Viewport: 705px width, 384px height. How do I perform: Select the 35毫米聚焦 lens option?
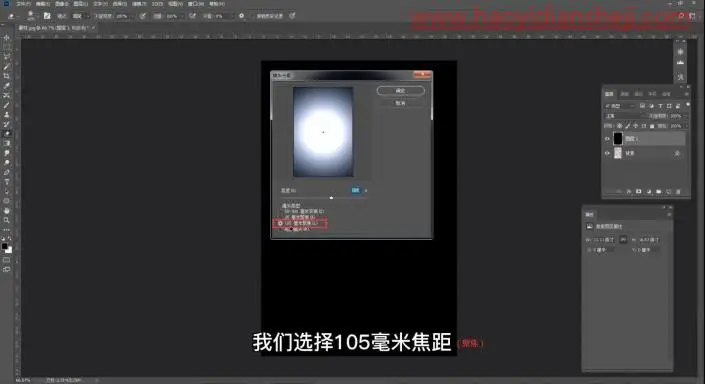(299, 217)
